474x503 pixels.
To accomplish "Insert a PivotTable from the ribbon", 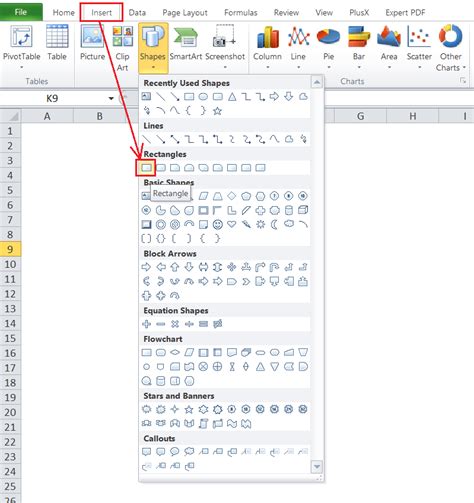I will pyautogui.click(x=21, y=46).
